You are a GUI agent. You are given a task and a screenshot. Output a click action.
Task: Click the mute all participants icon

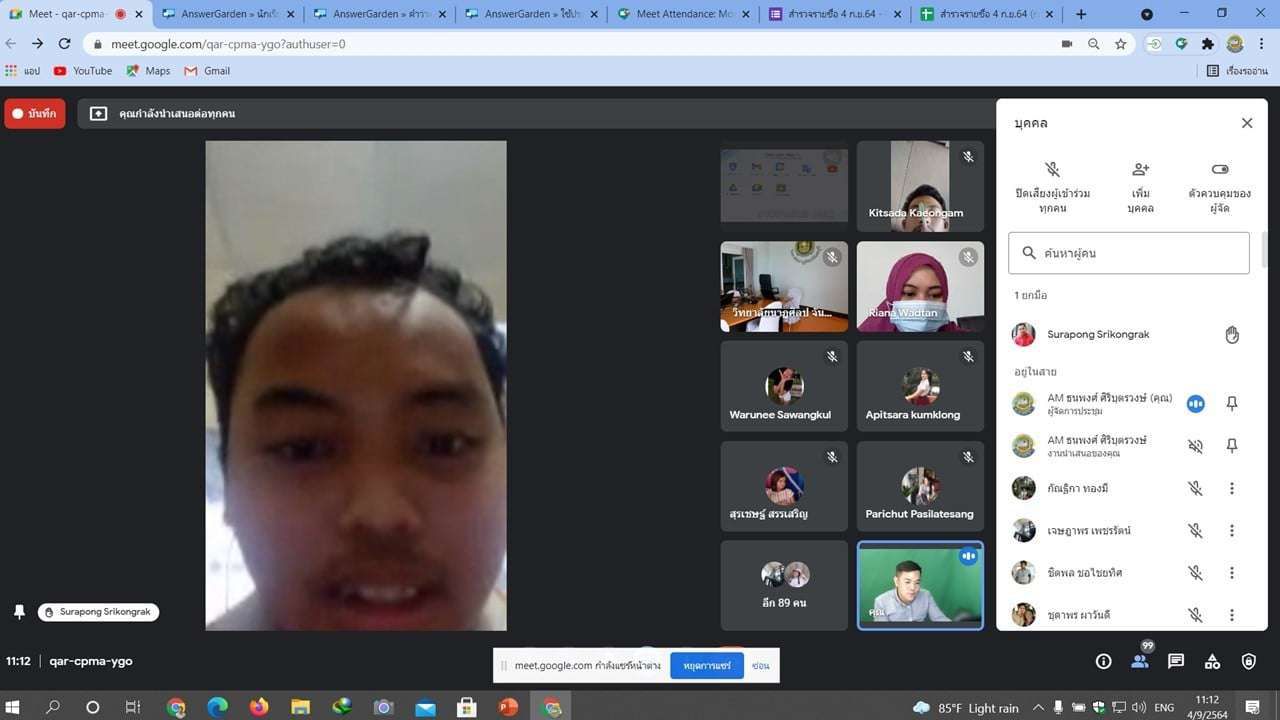(1052, 170)
